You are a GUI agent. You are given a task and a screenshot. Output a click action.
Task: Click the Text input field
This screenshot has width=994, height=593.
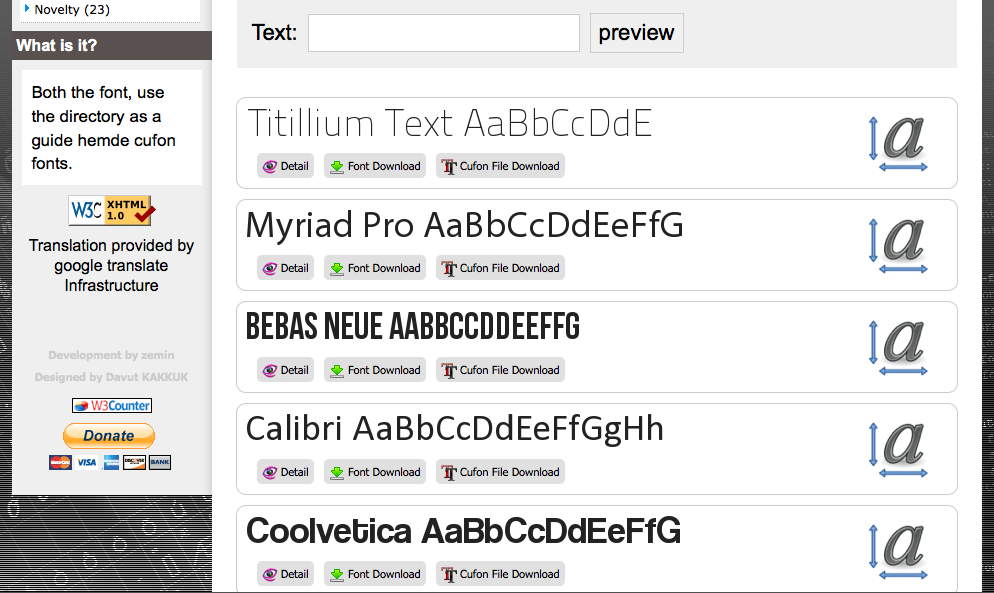coord(443,33)
